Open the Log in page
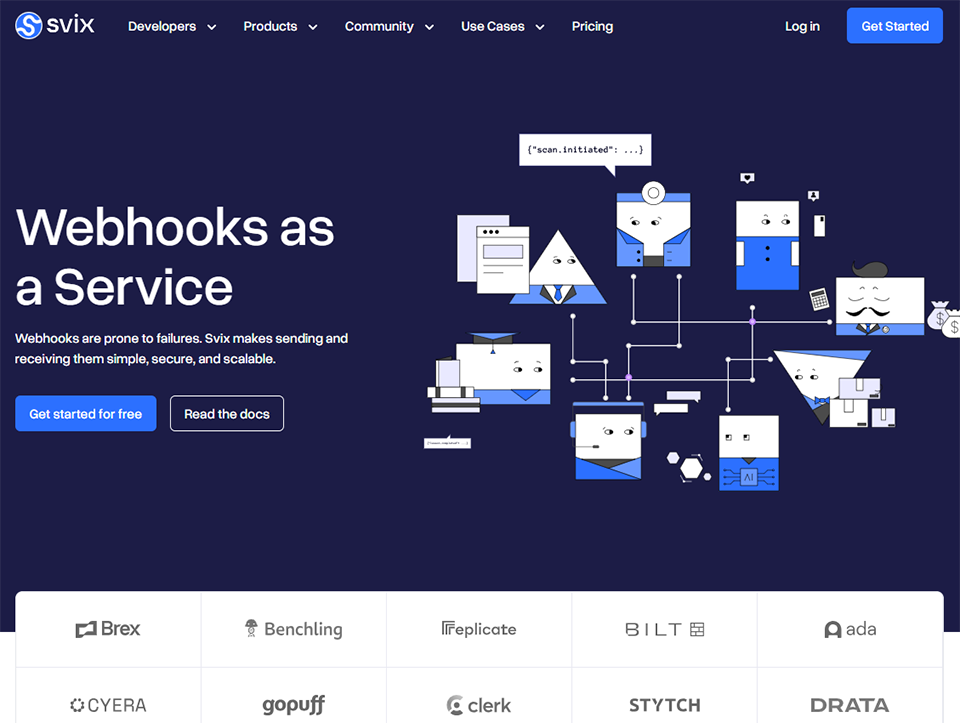The height and width of the screenshot is (723, 960). [802, 26]
